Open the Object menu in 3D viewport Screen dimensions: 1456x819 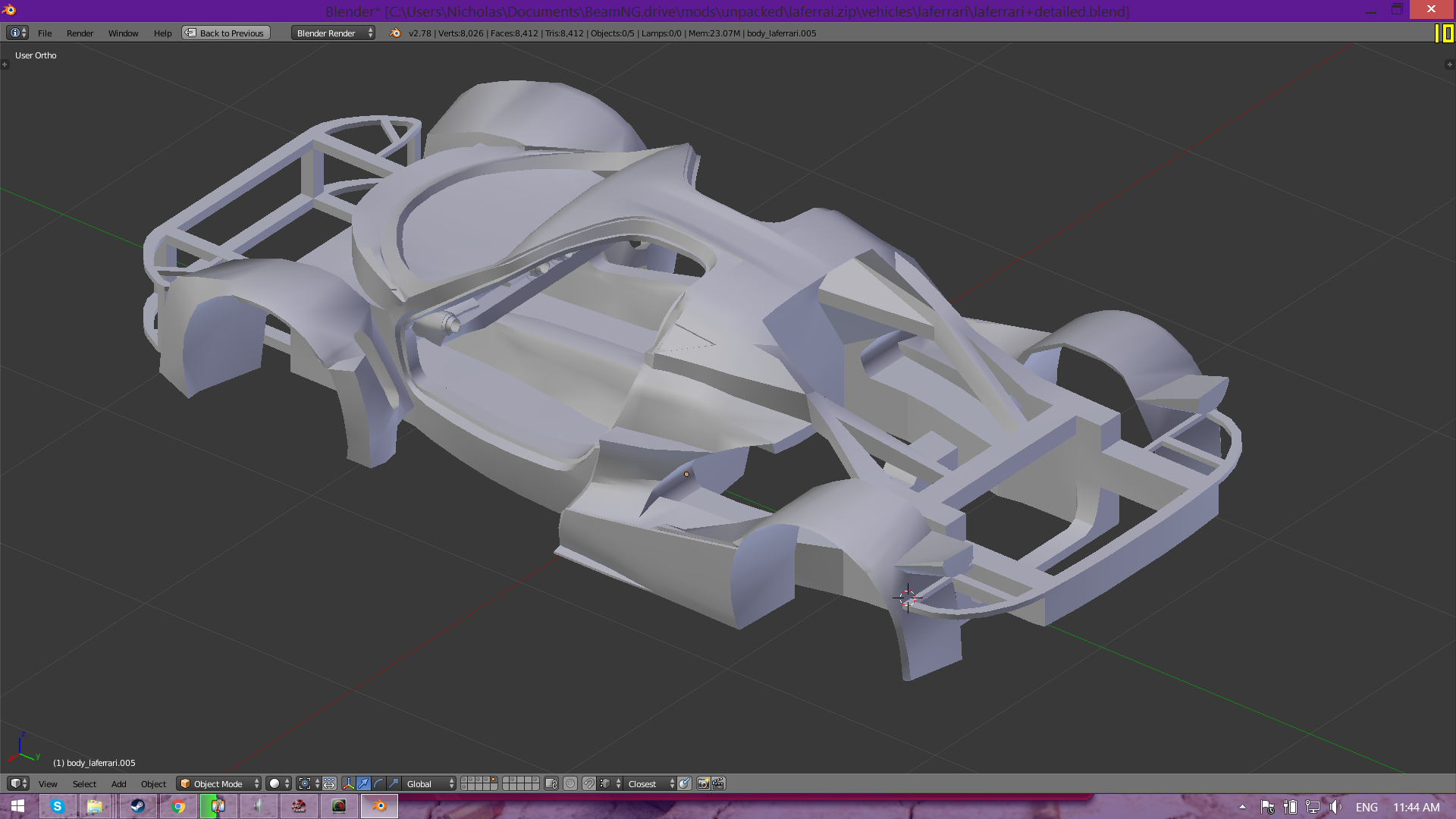(x=153, y=784)
